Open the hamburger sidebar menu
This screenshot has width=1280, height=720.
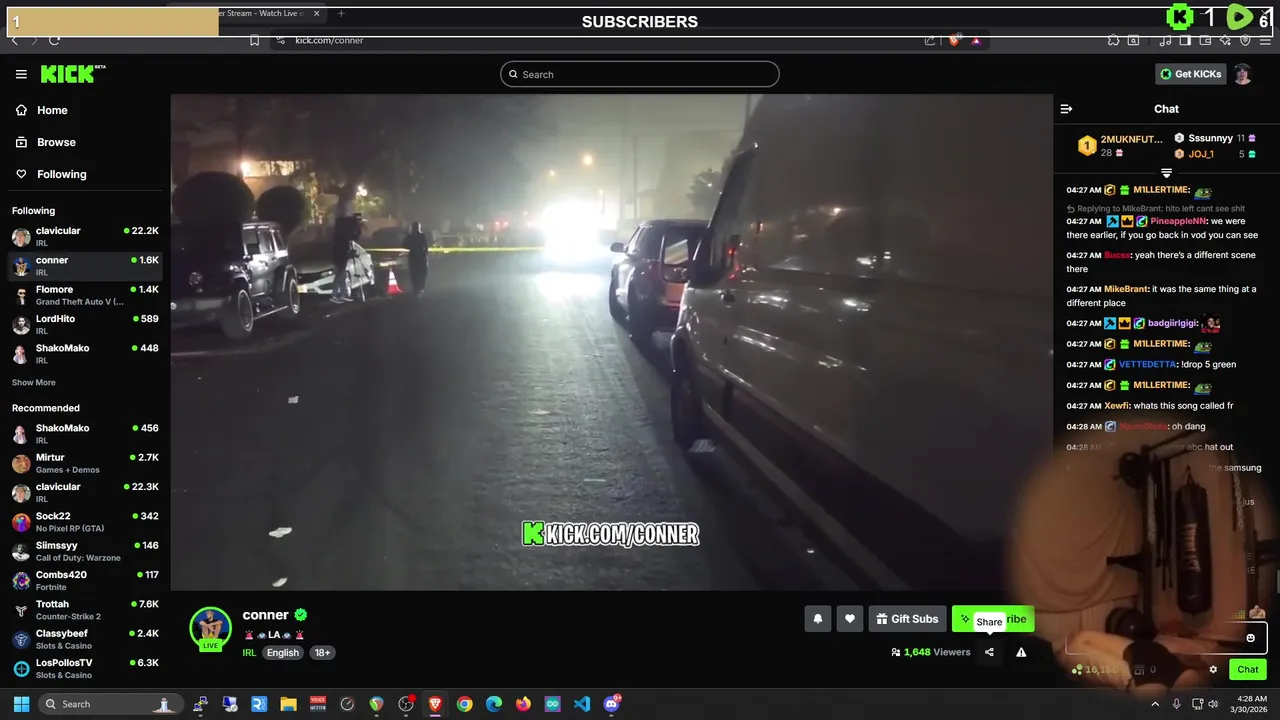[21, 74]
